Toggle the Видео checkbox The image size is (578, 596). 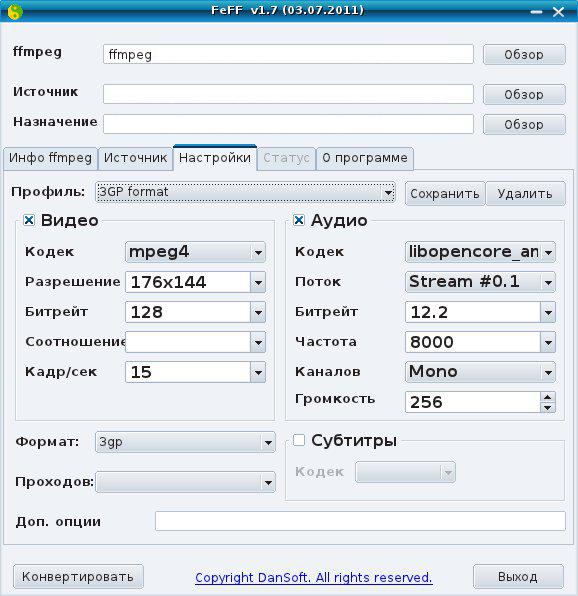click(x=29, y=220)
